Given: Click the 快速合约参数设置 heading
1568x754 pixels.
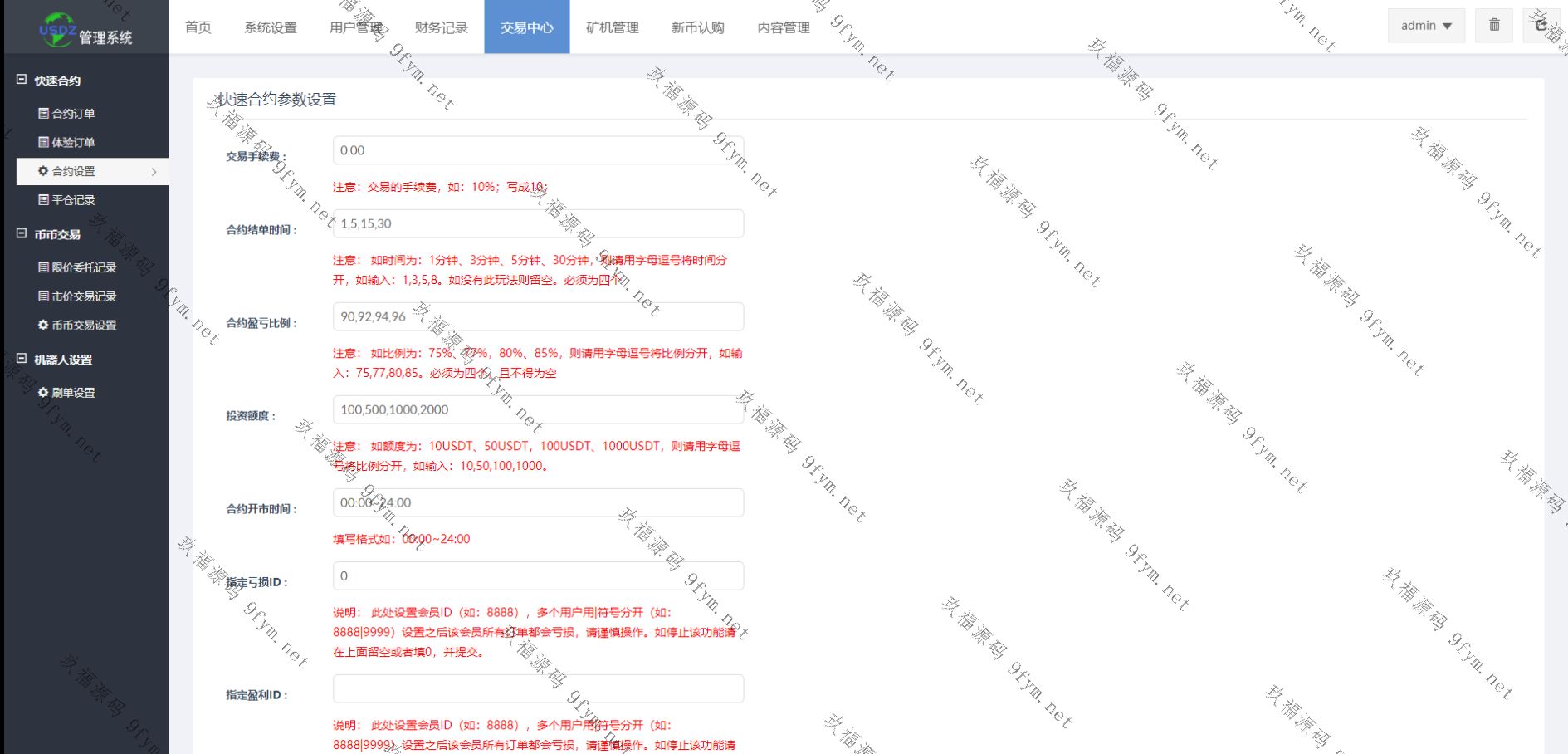Looking at the screenshot, I should tap(277, 100).
